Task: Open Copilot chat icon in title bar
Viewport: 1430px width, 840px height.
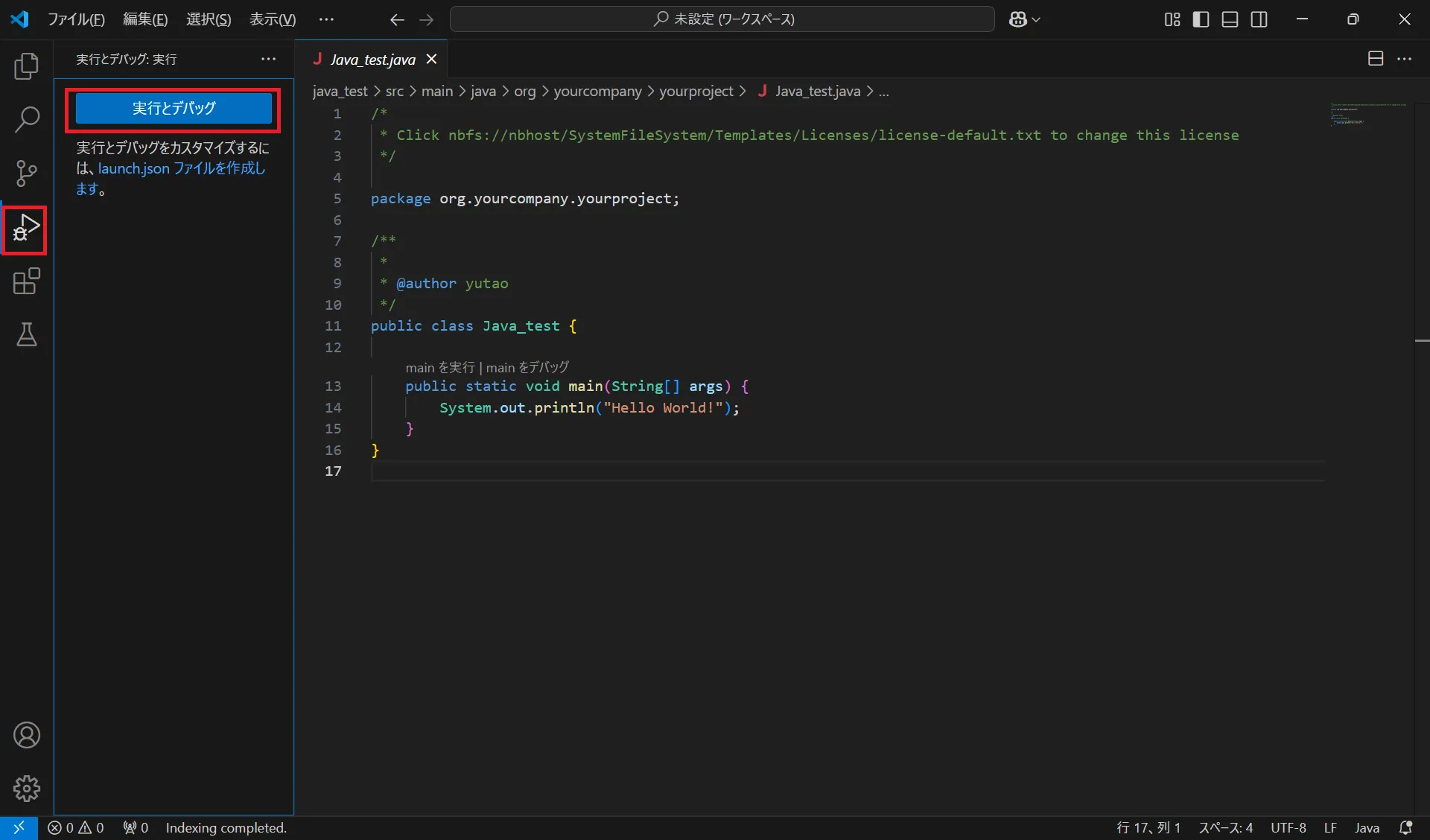Action: [1017, 19]
